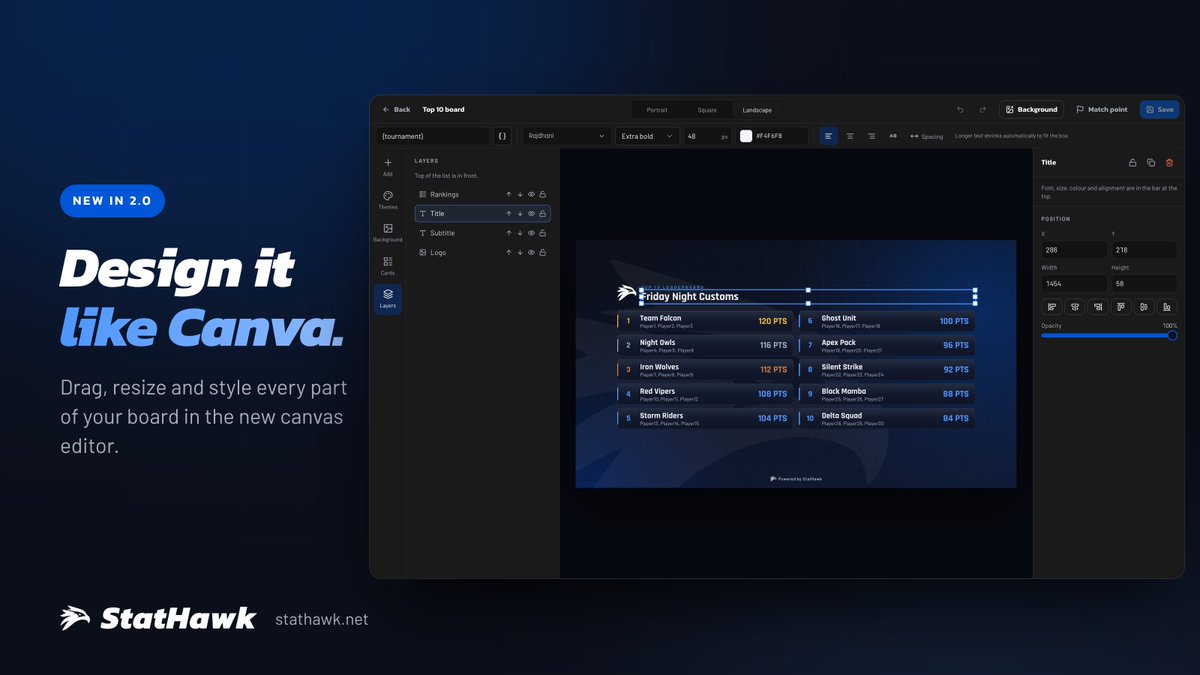The height and width of the screenshot is (675, 1200).
Task: Open the Cards panel
Action: (x=388, y=265)
